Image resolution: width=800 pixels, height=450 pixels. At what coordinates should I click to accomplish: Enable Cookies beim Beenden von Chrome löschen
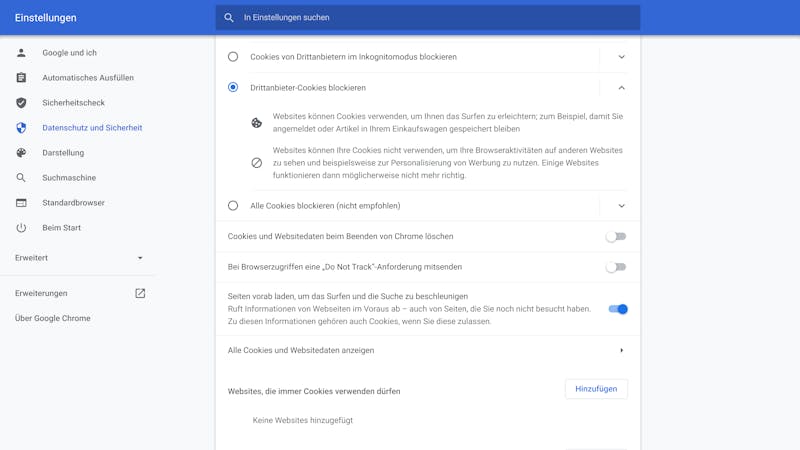(x=616, y=236)
